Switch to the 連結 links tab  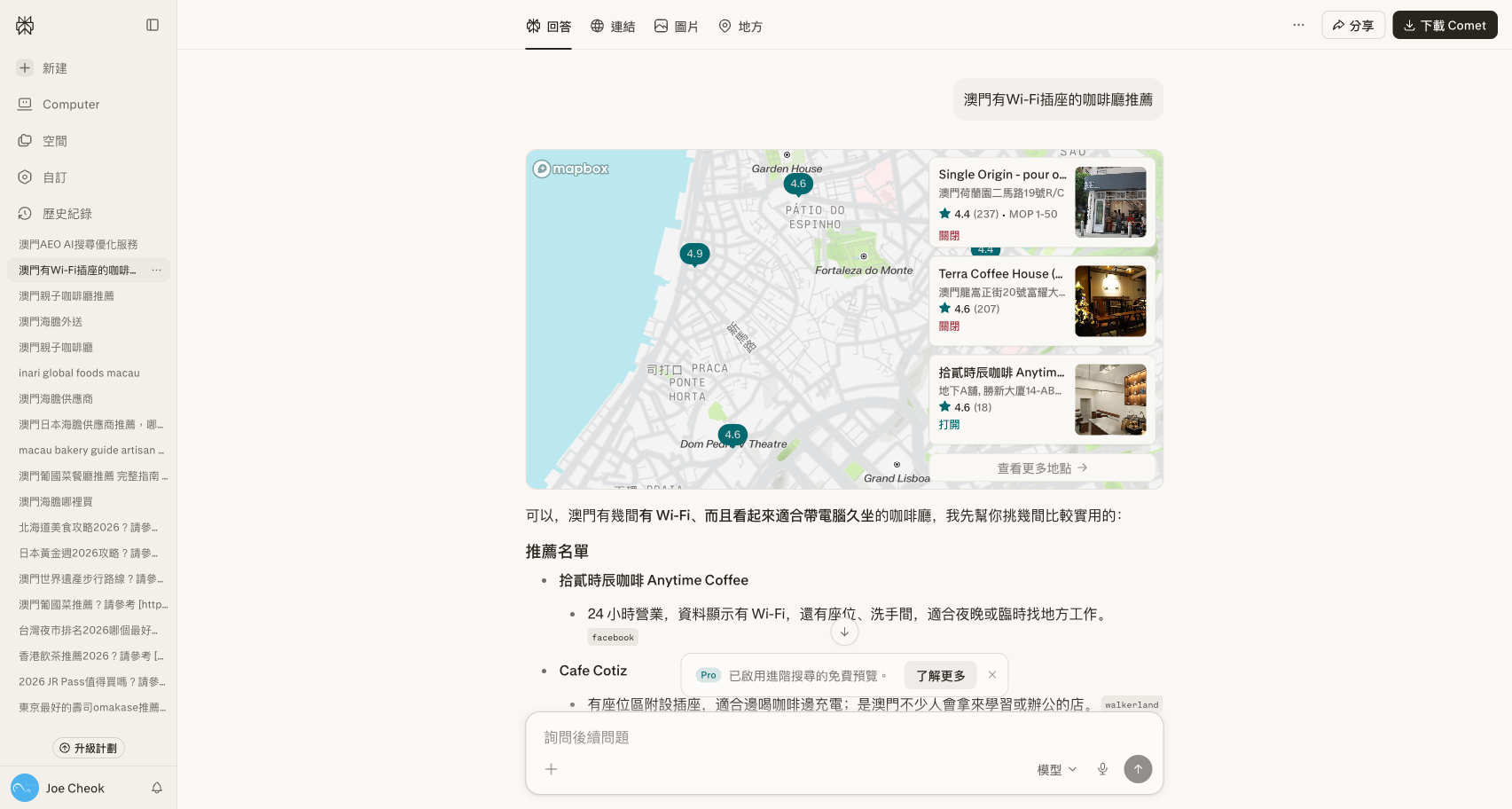[x=613, y=26]
